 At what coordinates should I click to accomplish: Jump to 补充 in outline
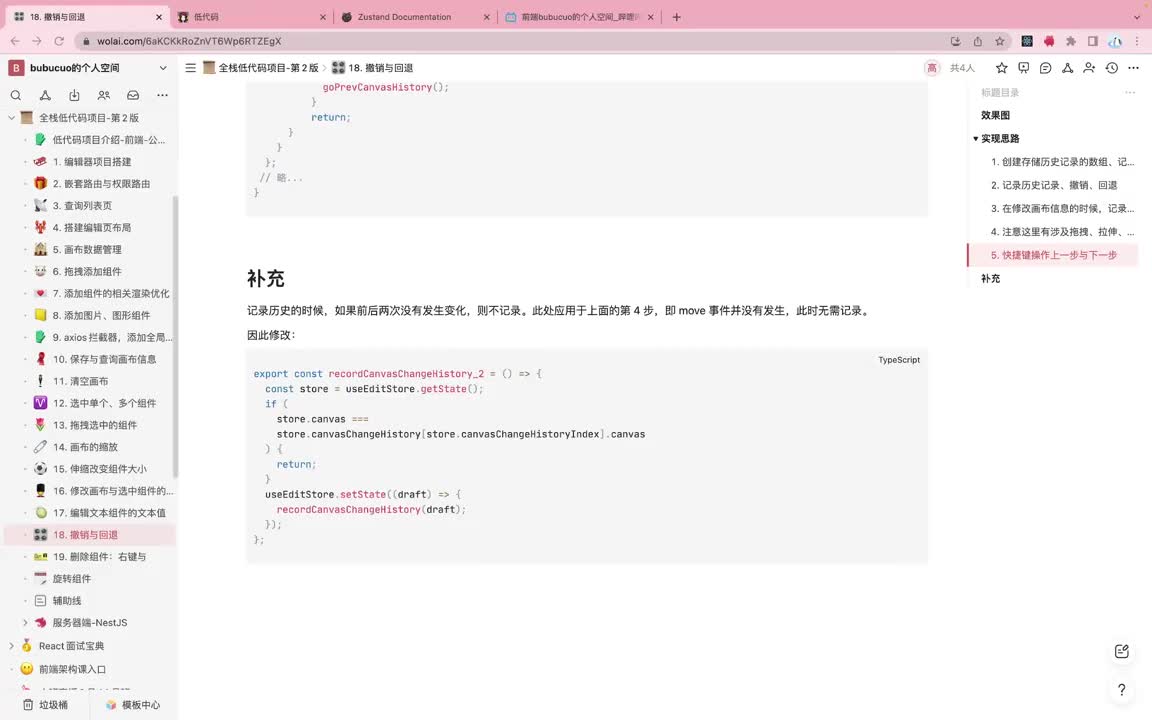click(990, 278)
